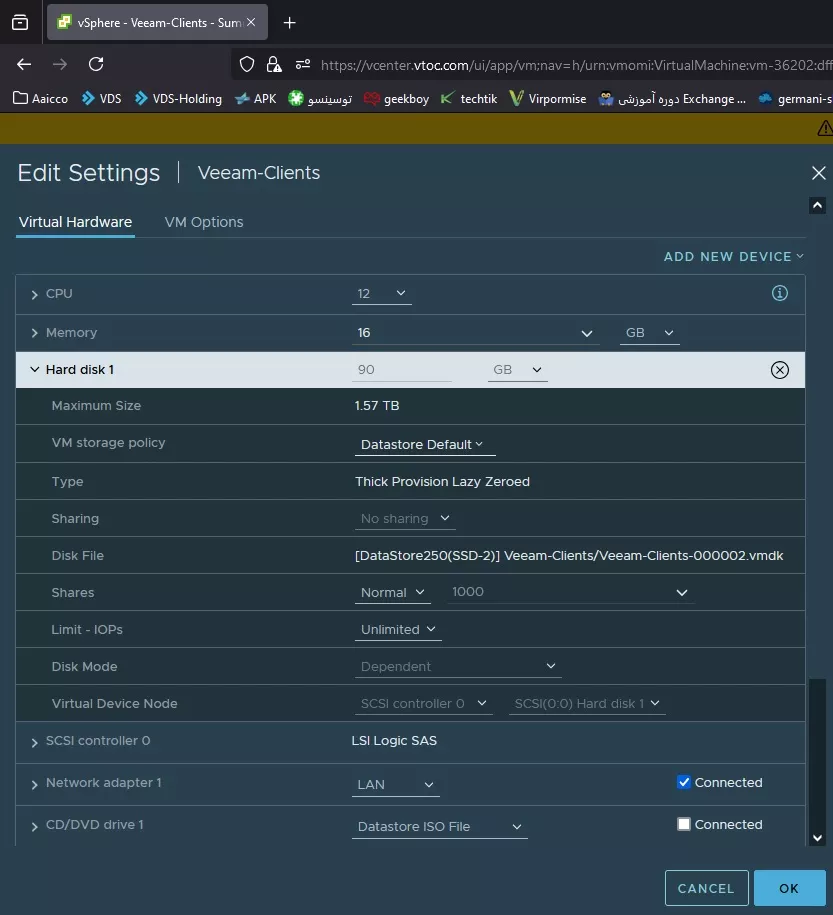Open the tab list manager icon
833x915 pixels.
pyautogui.click(x=20, y=23)
